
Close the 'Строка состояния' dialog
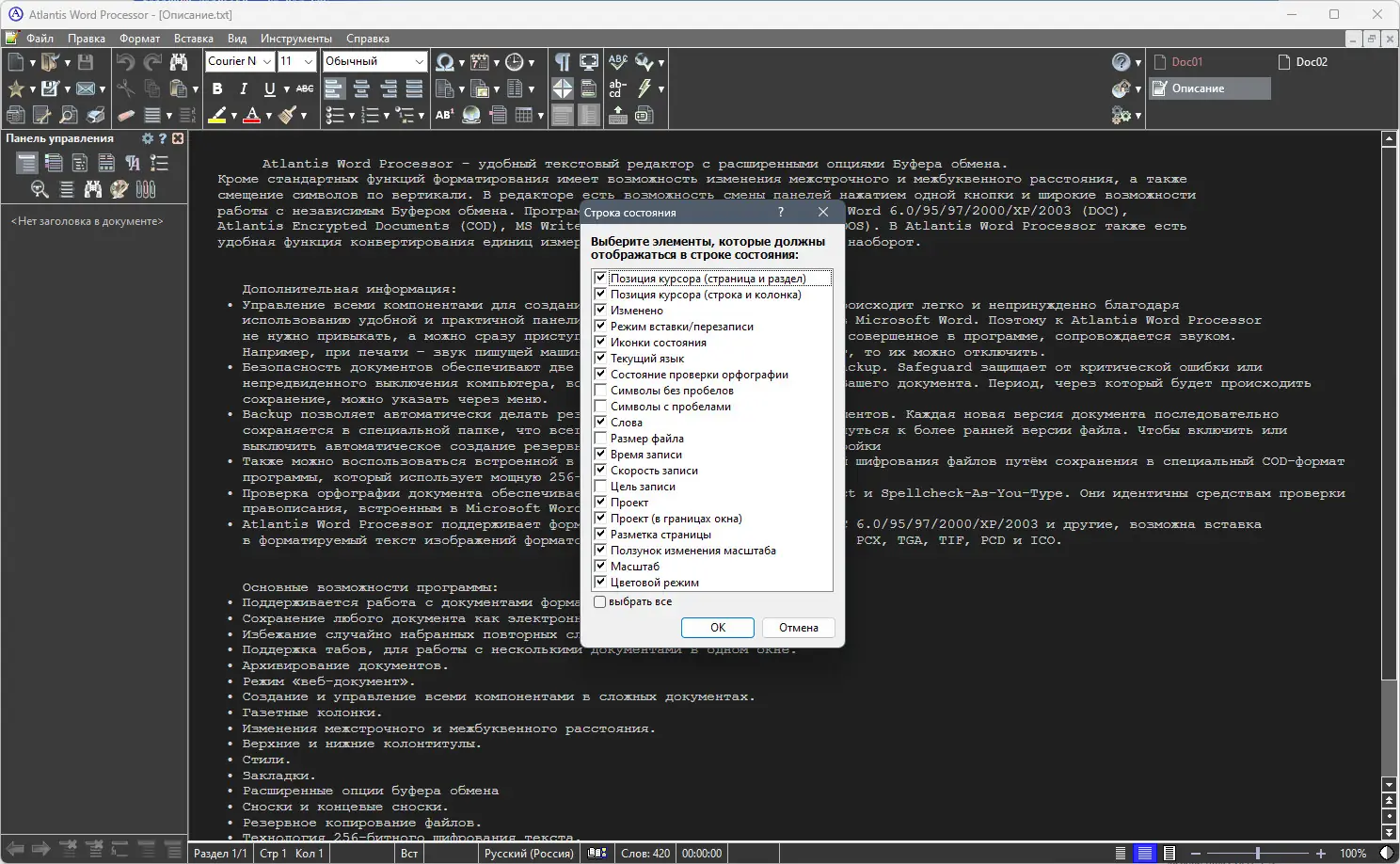pyautogui.click(x=823, y=213)
